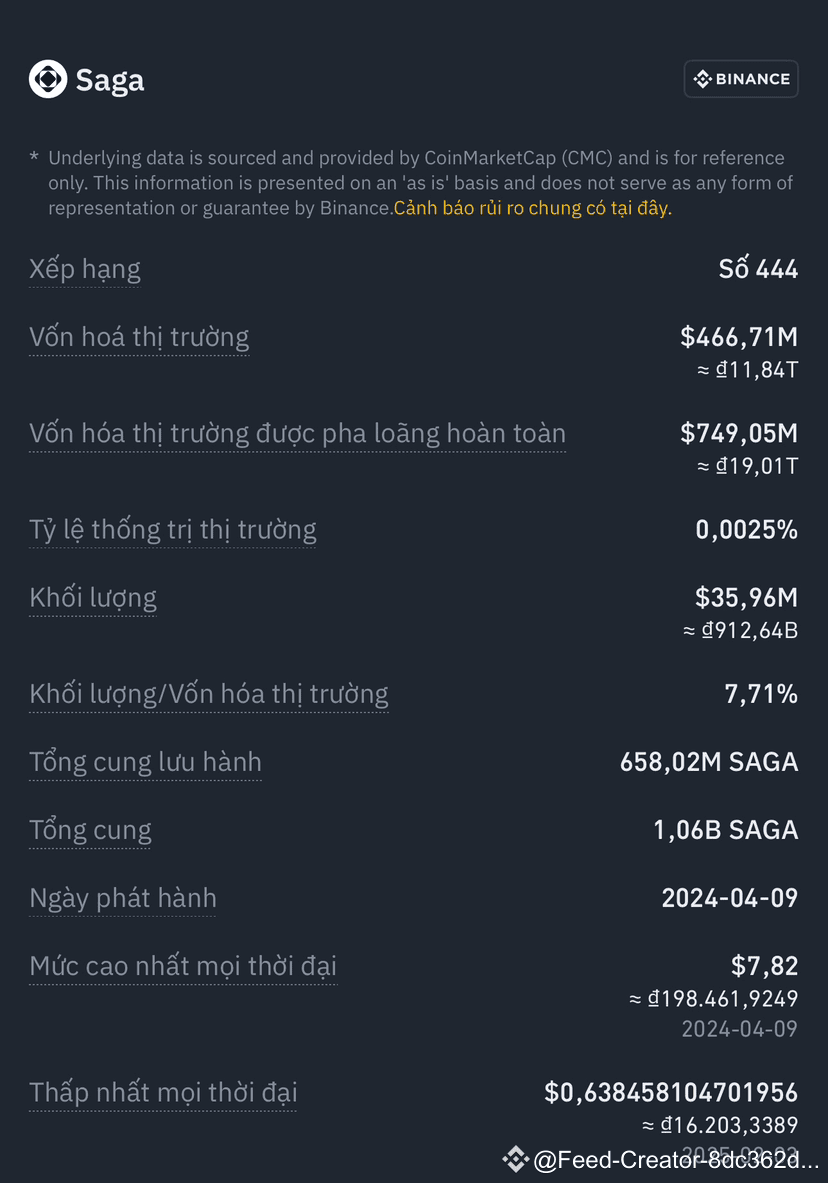
Task: Click the Khối lượng/Vốn hóa thị trường label
Action: (208, 693)
